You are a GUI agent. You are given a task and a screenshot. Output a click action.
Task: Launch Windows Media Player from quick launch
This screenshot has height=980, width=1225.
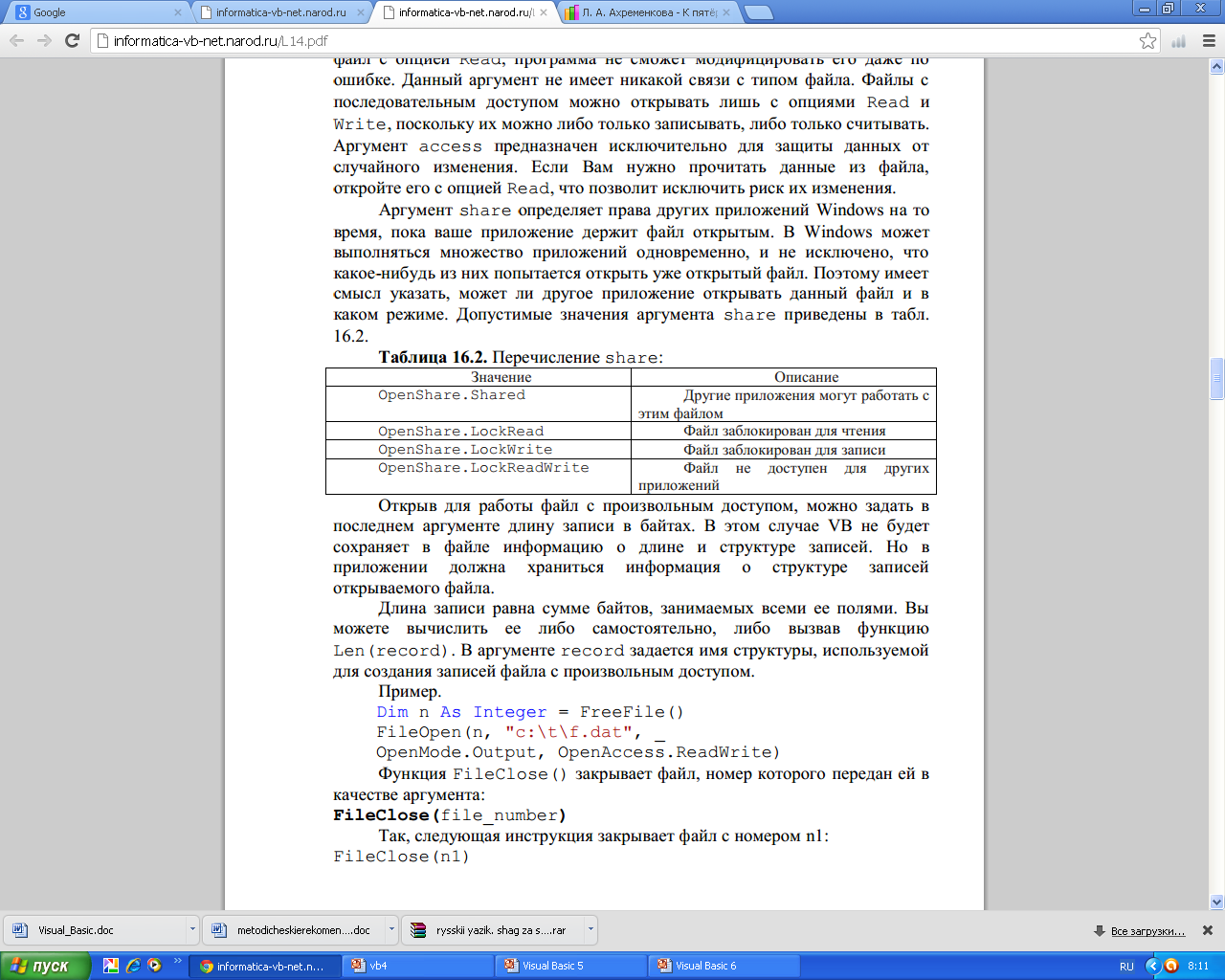coord(155,966)
